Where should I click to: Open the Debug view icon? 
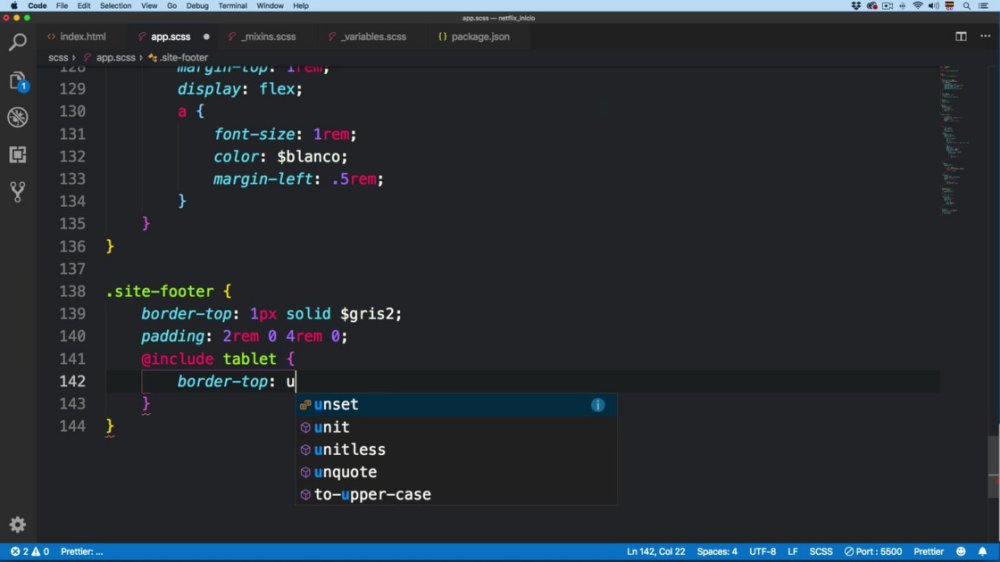coord(18,117)
